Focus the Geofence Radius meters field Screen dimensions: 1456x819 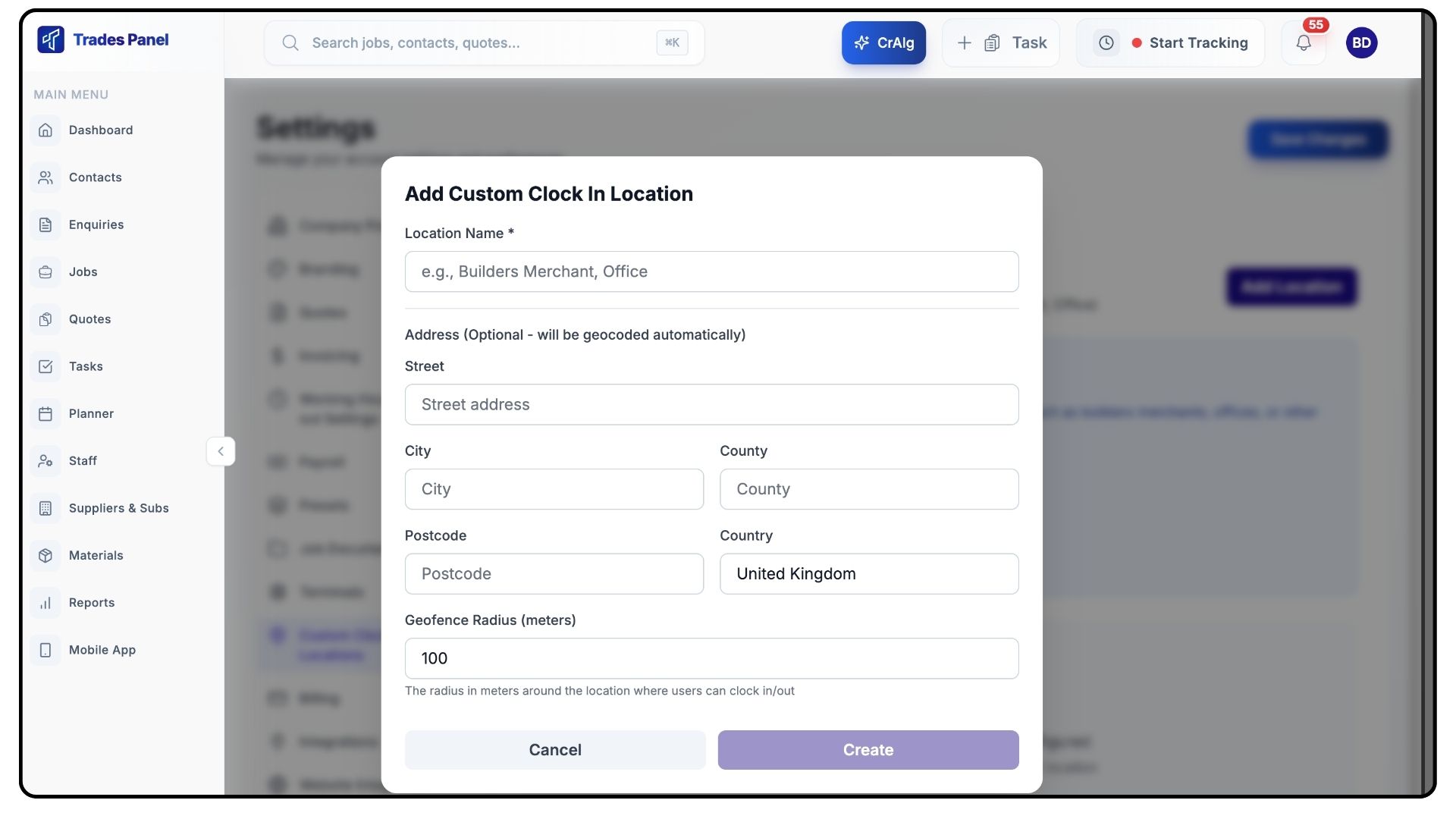(x=711, y=658)
